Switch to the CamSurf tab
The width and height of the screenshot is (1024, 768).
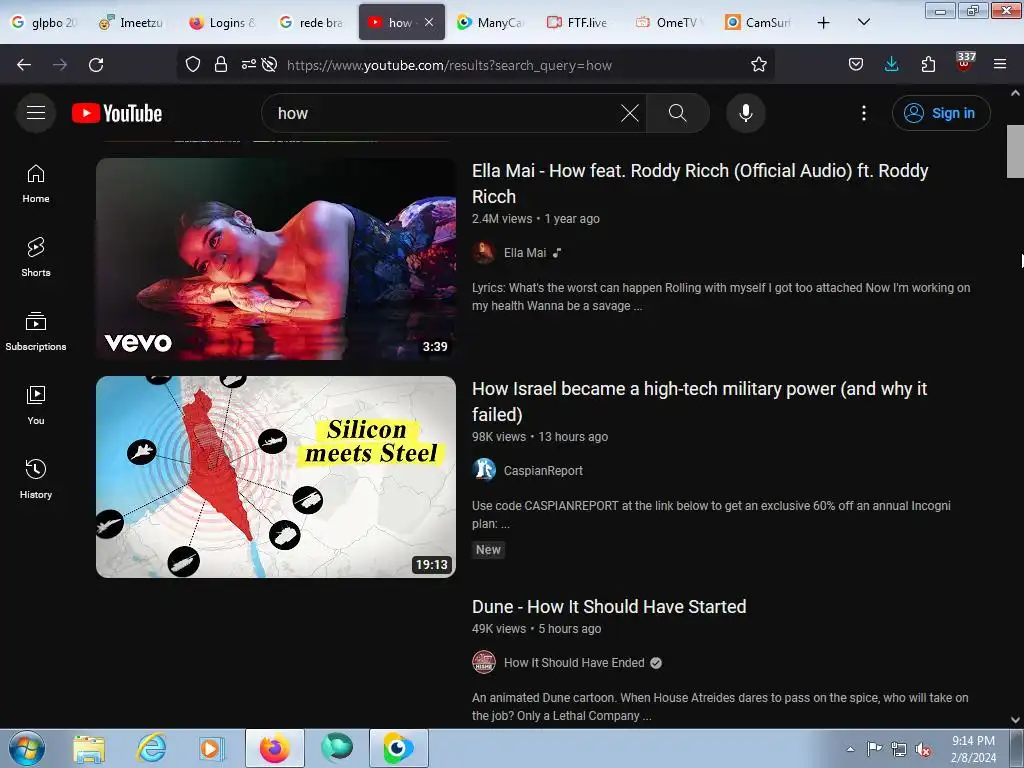coord(758,23)
